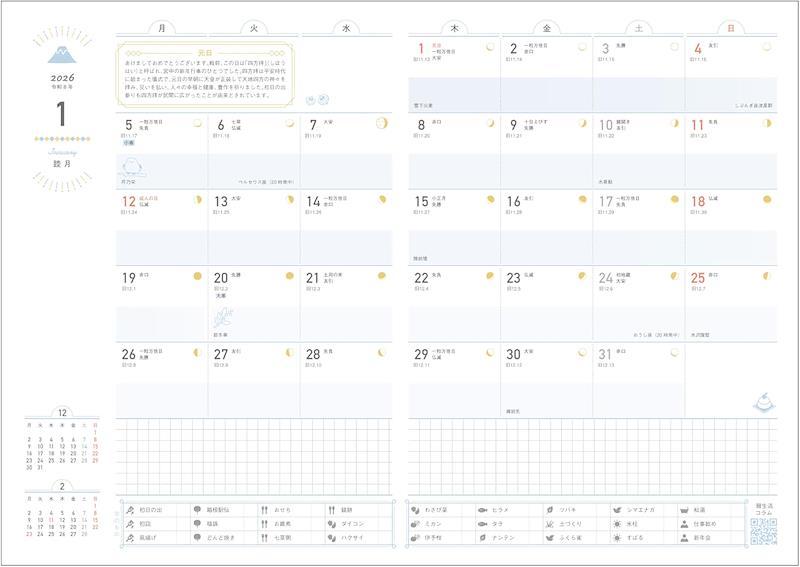Click the moon phase icon on January 15

tap(490, 200)
